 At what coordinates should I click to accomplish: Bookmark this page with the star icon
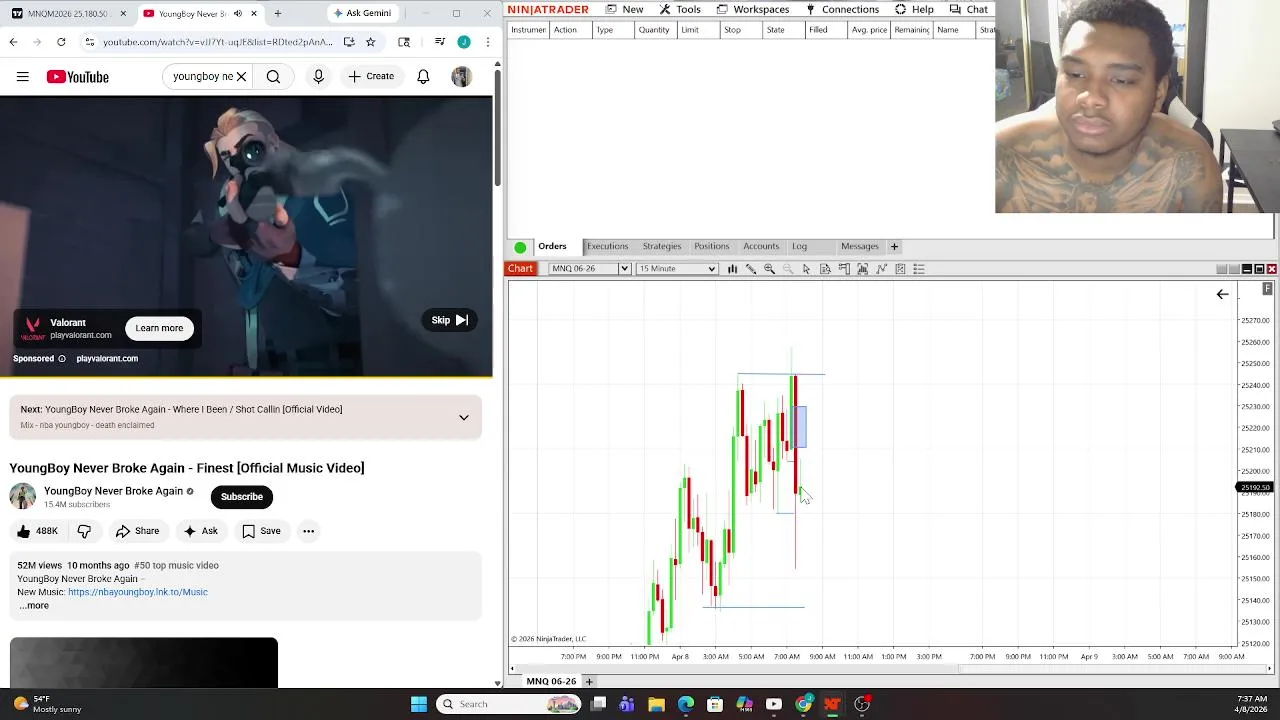(x=370, y=42)
